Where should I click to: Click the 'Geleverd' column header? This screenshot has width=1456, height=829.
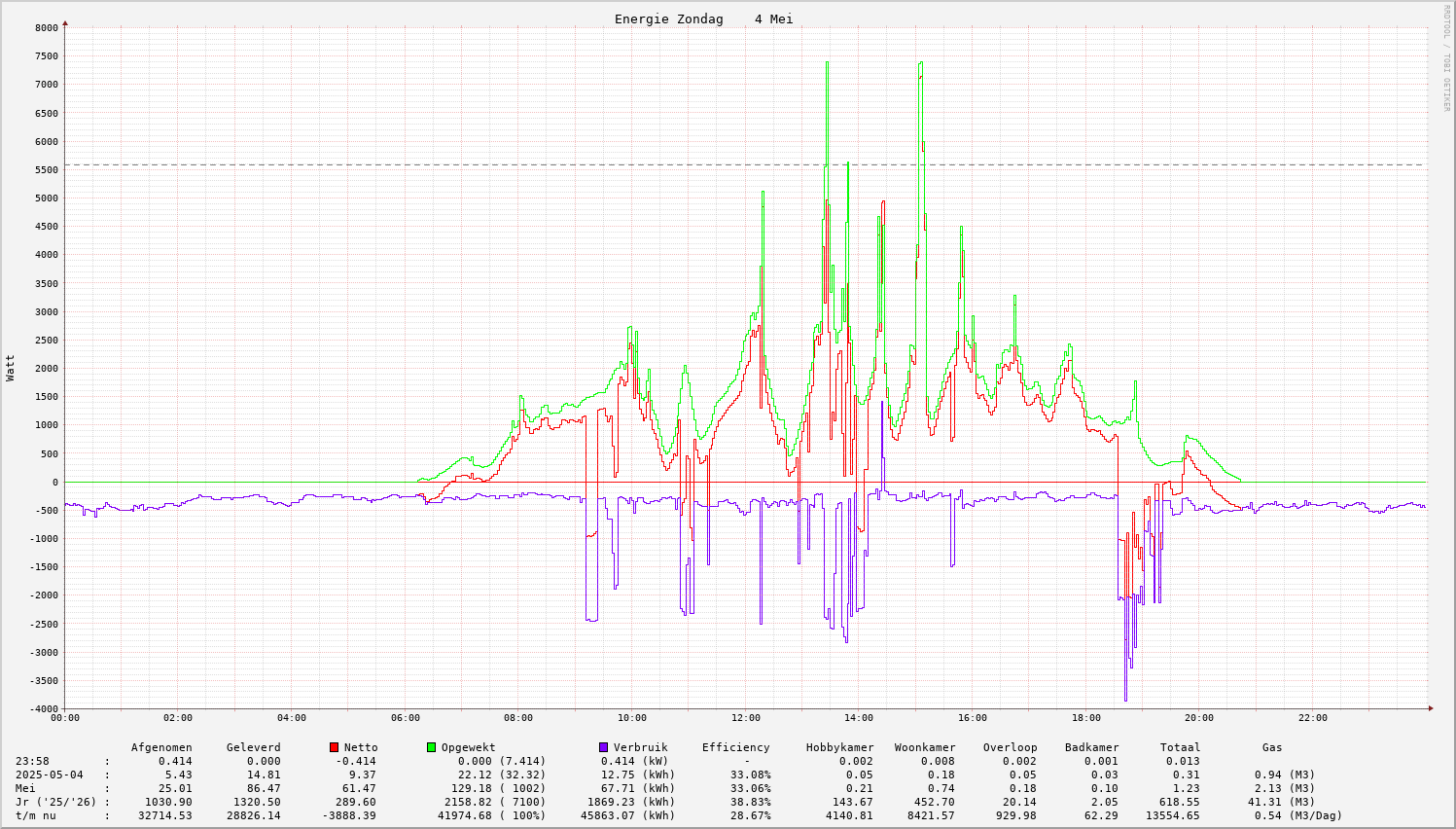(x=253, y=747)
